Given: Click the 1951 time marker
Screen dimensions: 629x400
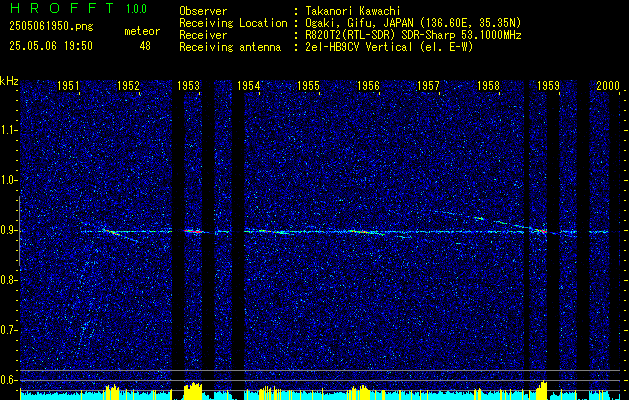Looking at the screenshot, I should (68, 85).
